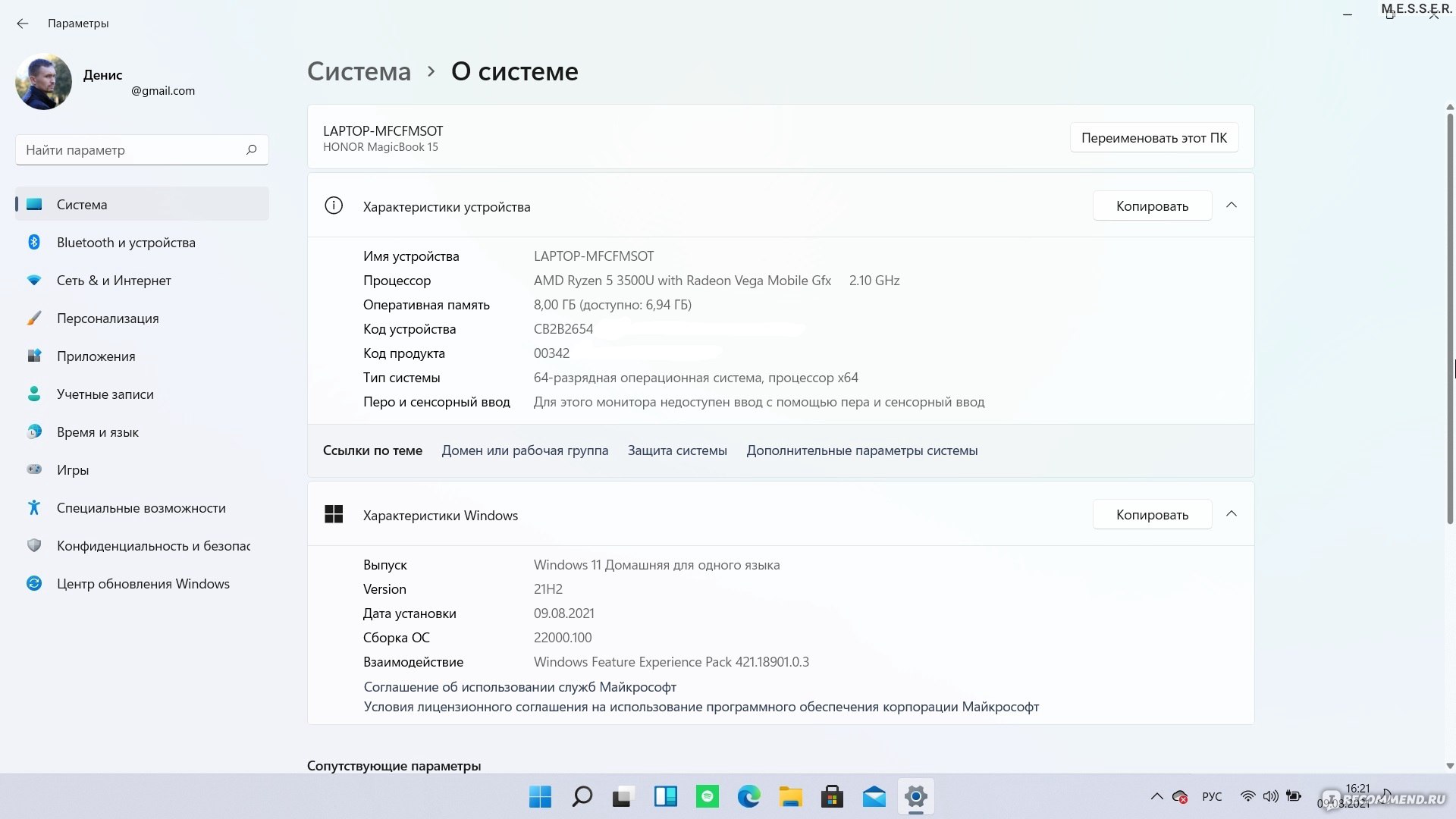Click the page vertical scrollbar thumb
The height and width of the screenshot is (819, 1456).
point(1450,318)
